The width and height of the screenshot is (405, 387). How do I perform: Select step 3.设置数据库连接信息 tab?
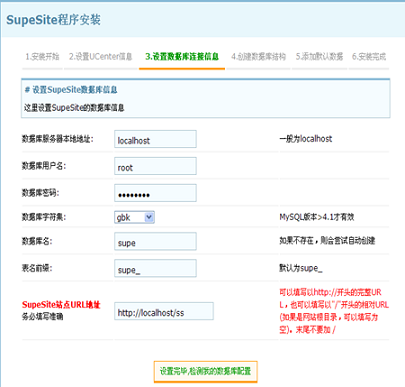182,57
